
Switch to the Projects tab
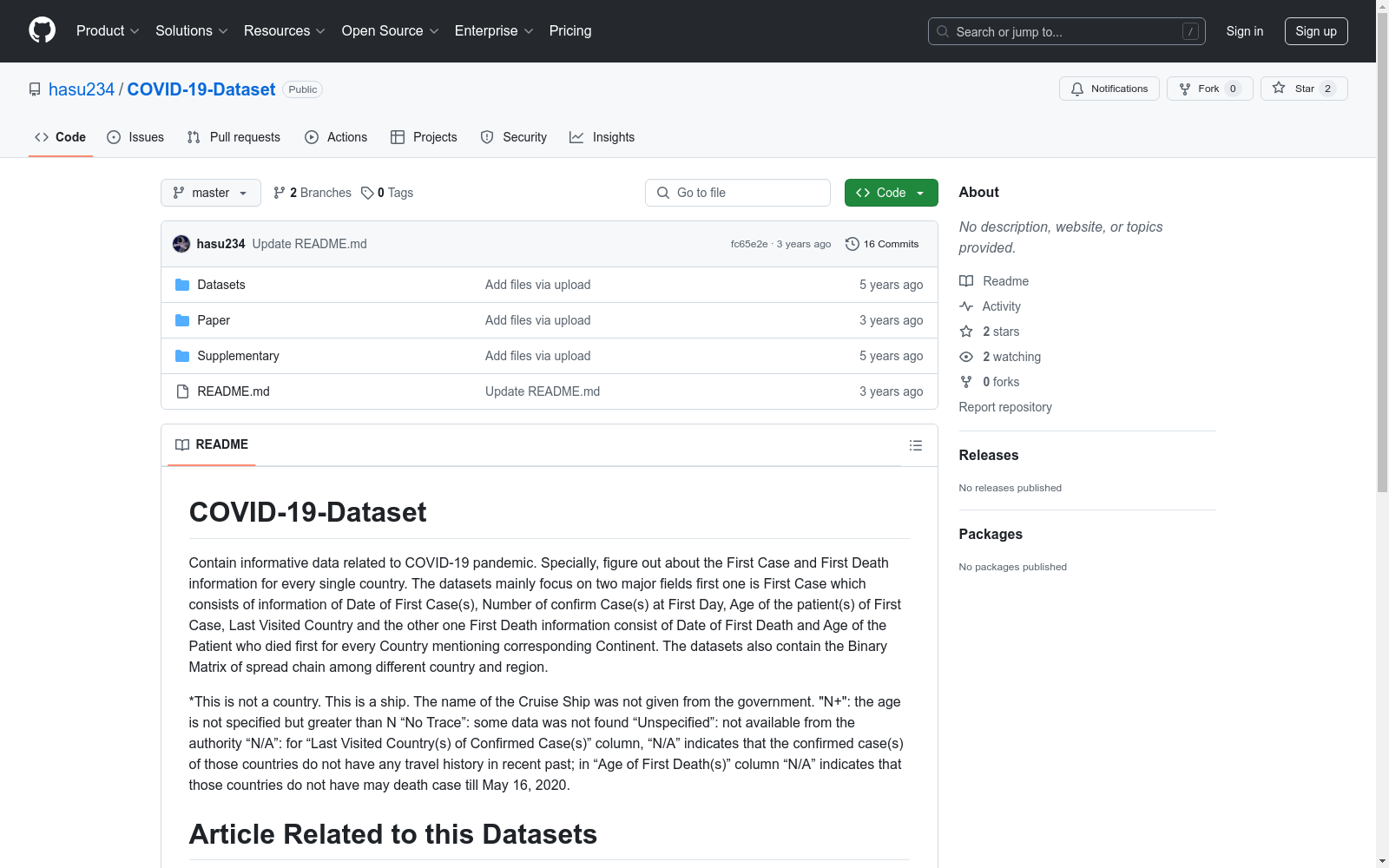click(x=424, y=137)
